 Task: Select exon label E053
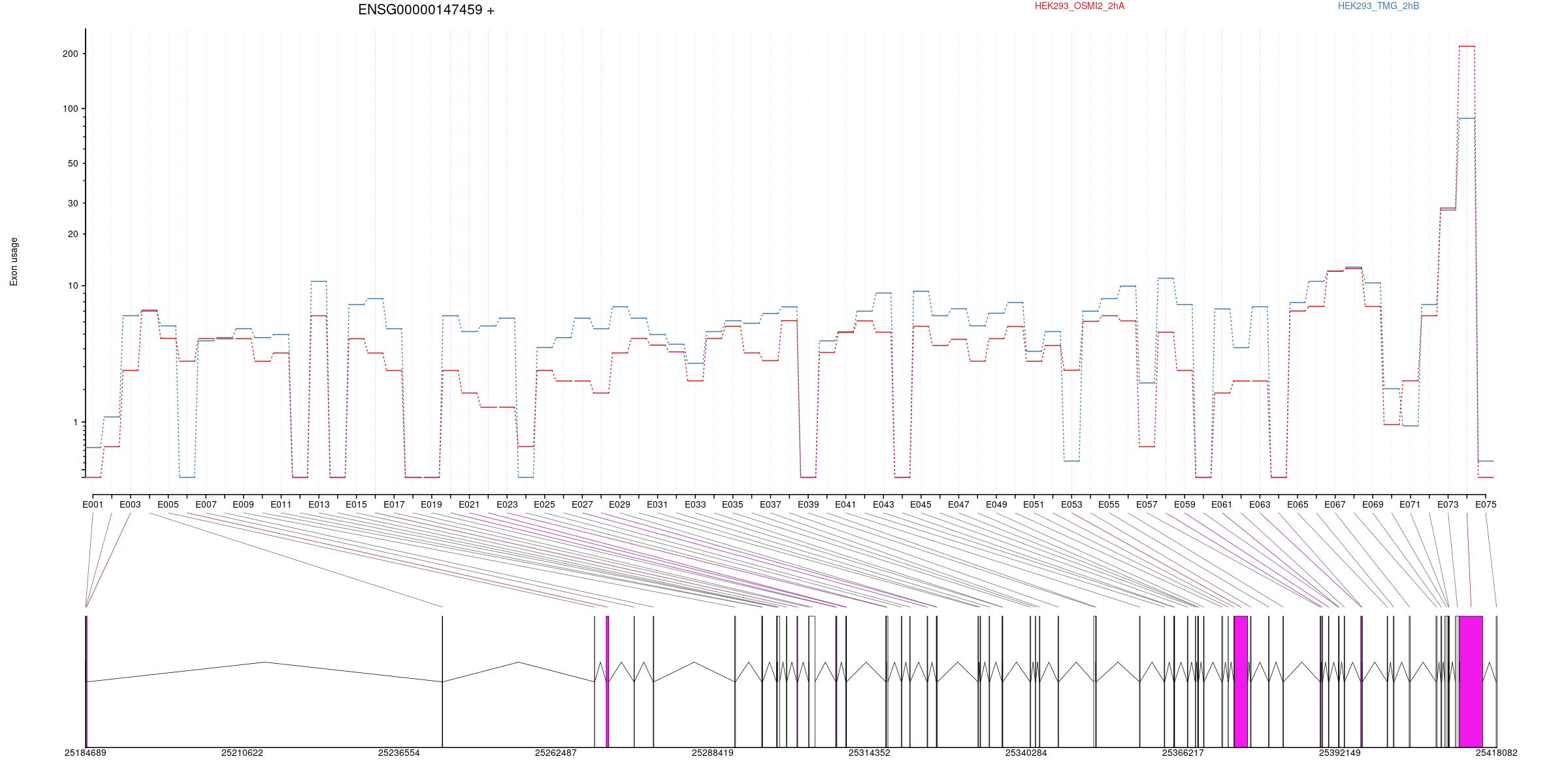coord(1071,504)
